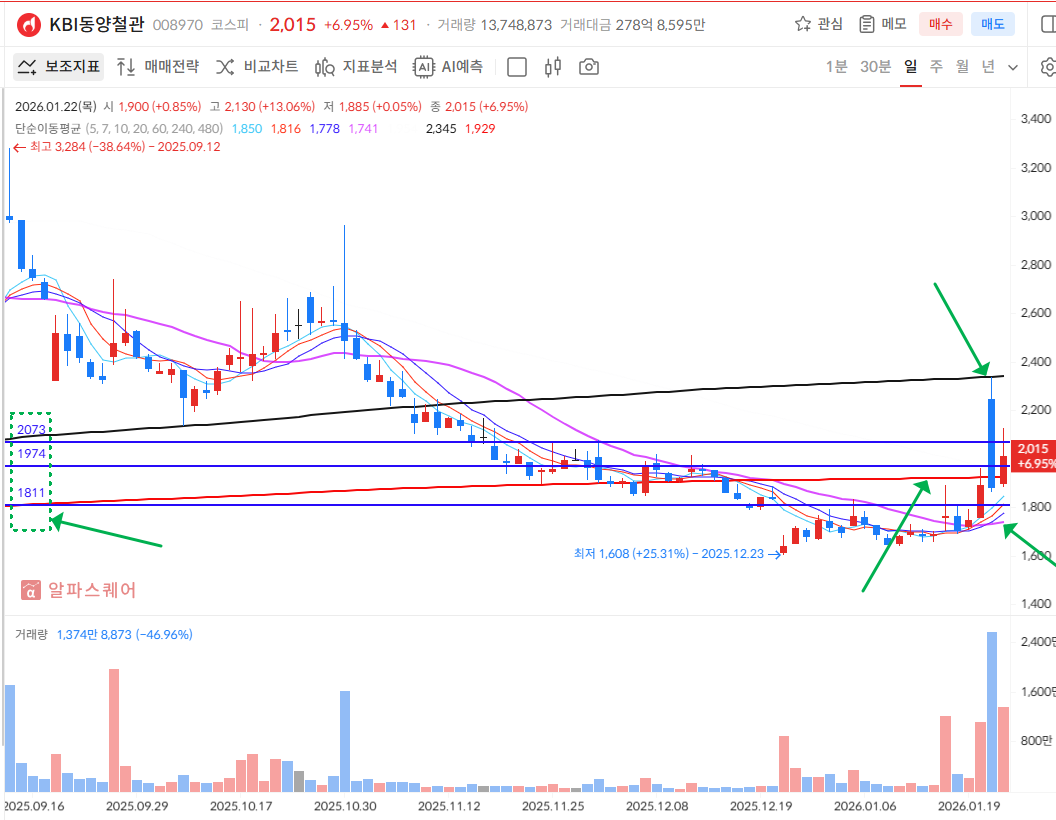The height and width of the screenshot is (820, 1056).
Task: Click the 단순이동평균 indicator settings label
Action: pos(48,128)
